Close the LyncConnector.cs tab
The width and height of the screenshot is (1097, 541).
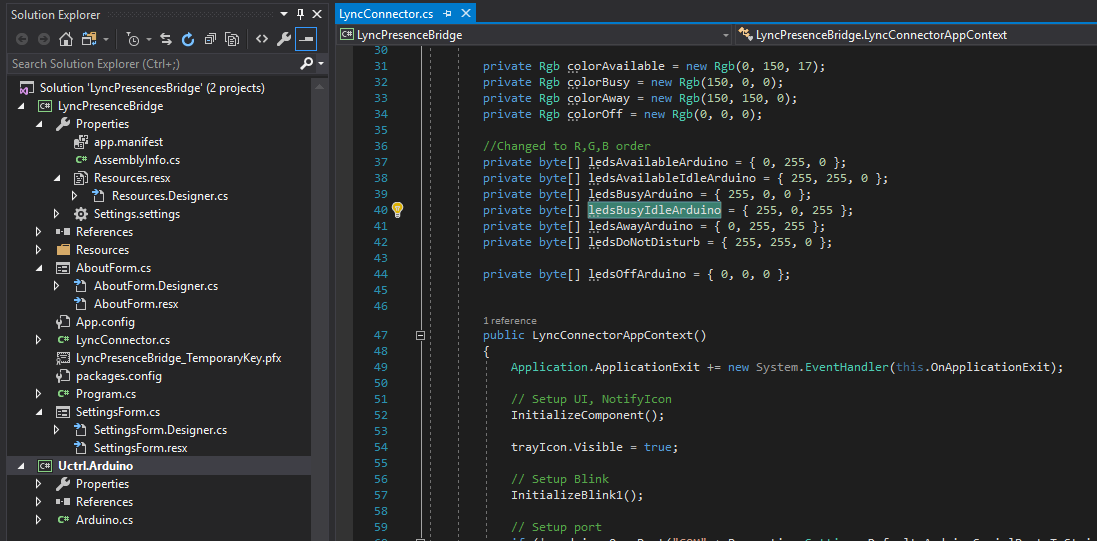click(465, 14)
